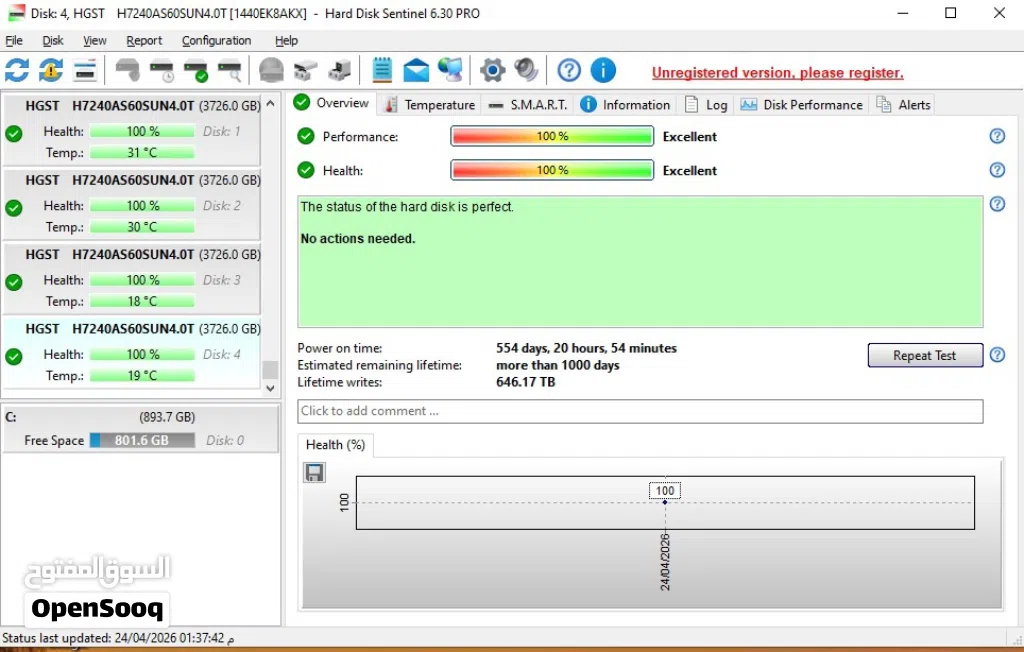Click the help icon beside the status message box
The image size is (1024, 652).
[x=997, y=204]
